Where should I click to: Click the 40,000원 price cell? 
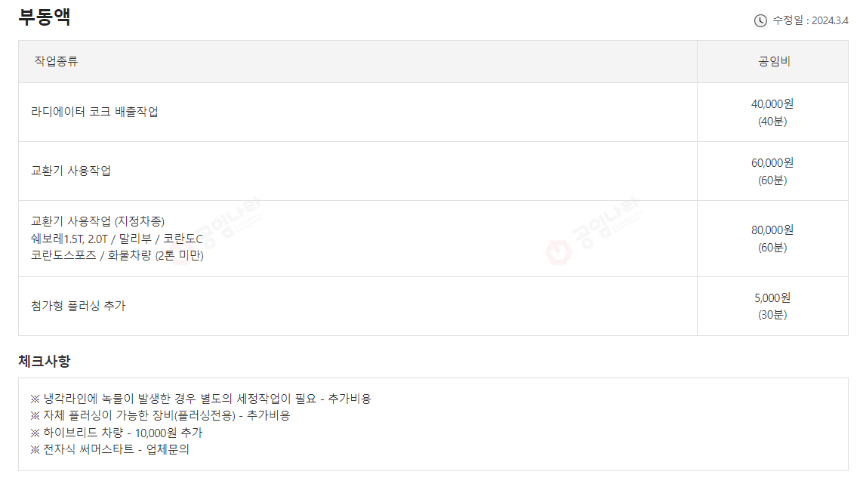[772, 112]
